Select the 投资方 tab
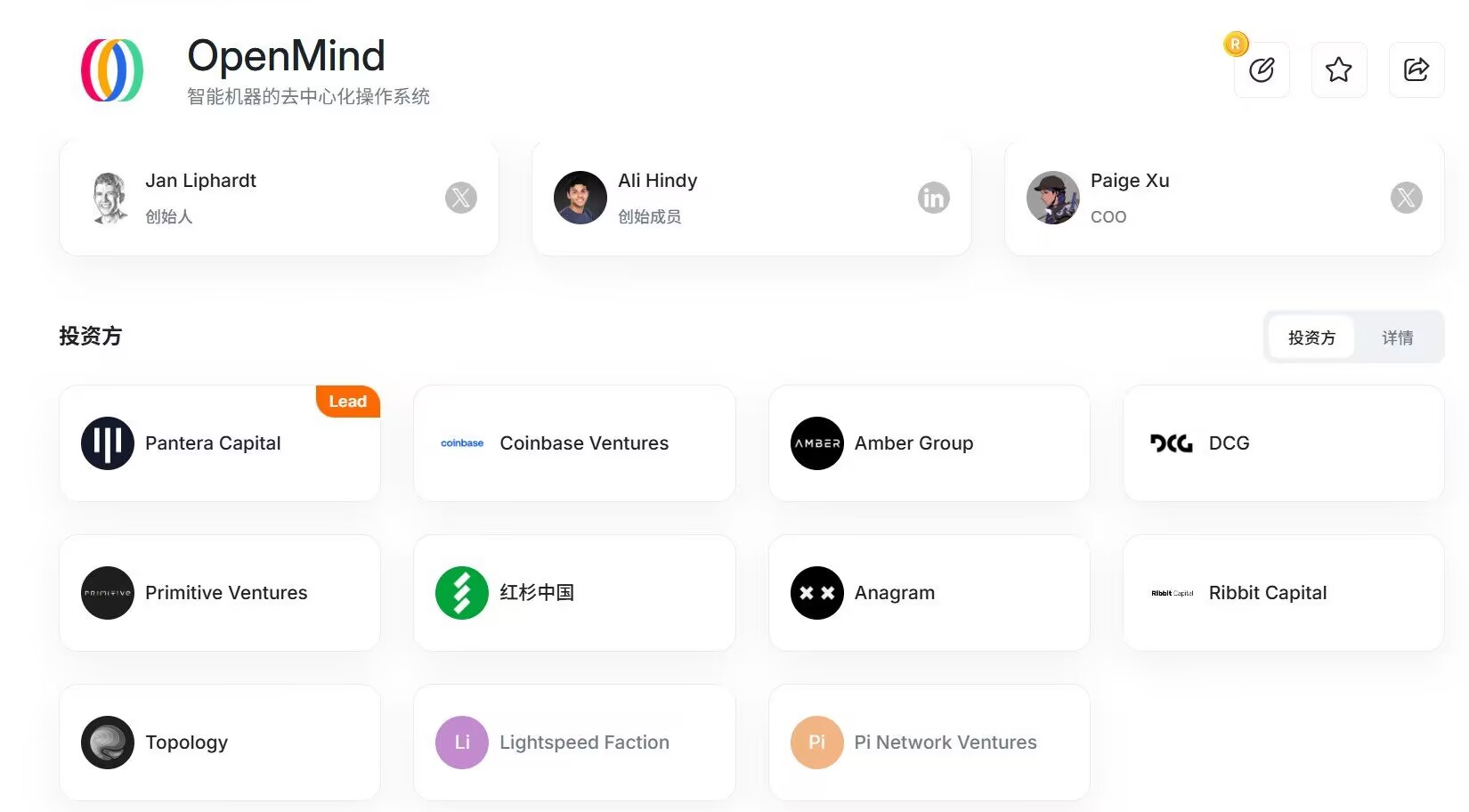This screenshot has height=812, width=1469. [x=1312, y=337]
